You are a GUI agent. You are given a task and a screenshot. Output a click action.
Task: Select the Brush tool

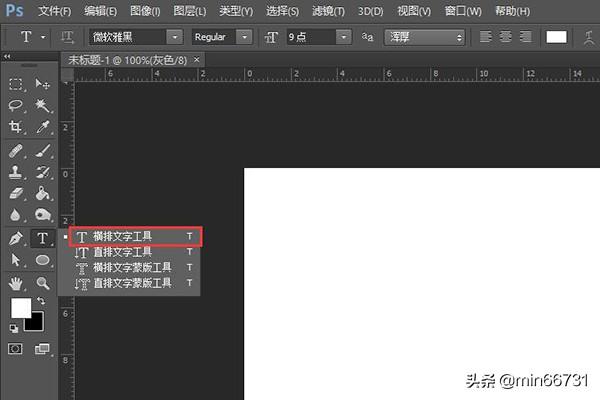(x=42, y=151)
